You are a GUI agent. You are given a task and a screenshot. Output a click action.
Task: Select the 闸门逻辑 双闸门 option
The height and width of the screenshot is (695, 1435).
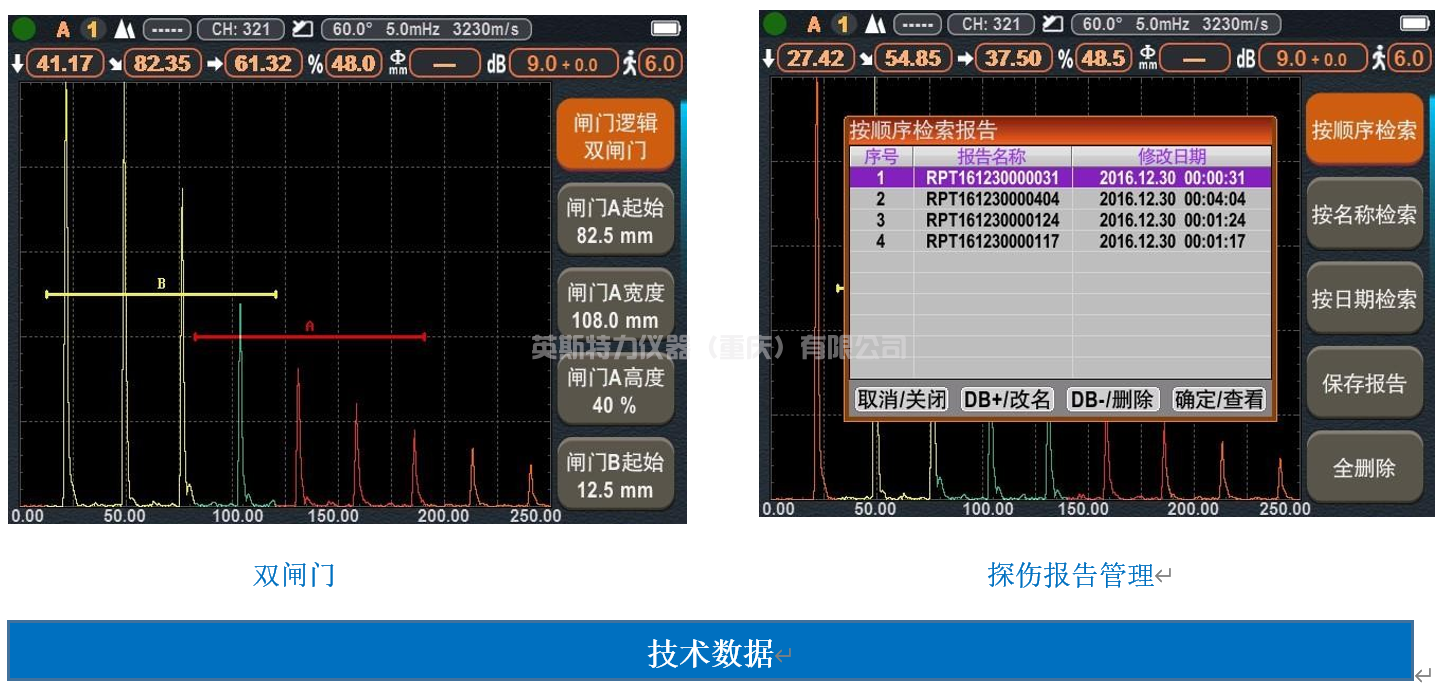[x=615, y=137]
